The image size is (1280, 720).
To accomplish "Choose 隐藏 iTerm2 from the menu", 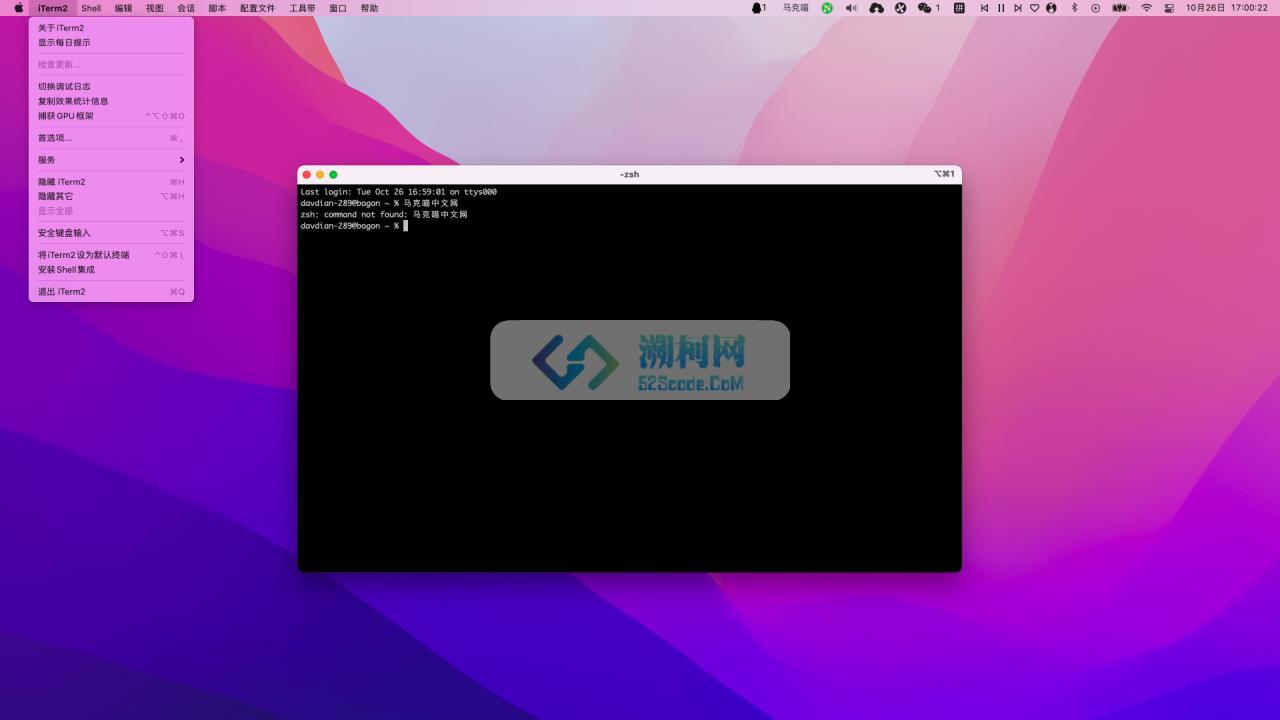I will click(111, 182).
